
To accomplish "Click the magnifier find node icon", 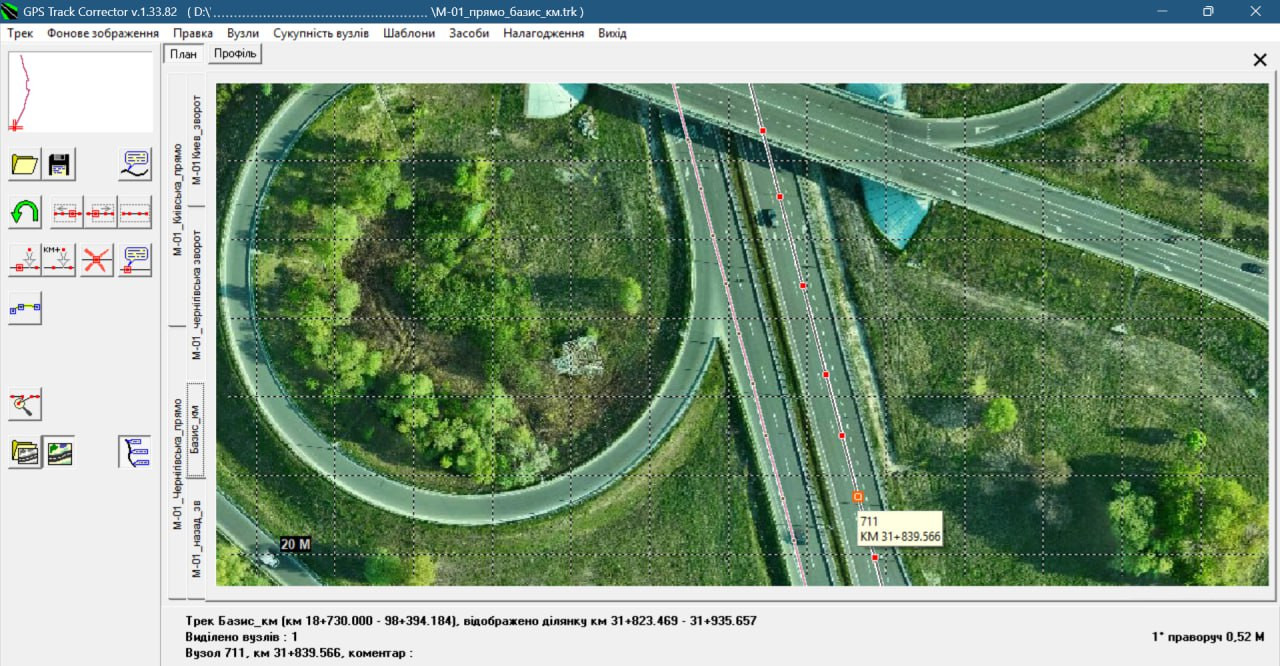I will click(25, 404).
